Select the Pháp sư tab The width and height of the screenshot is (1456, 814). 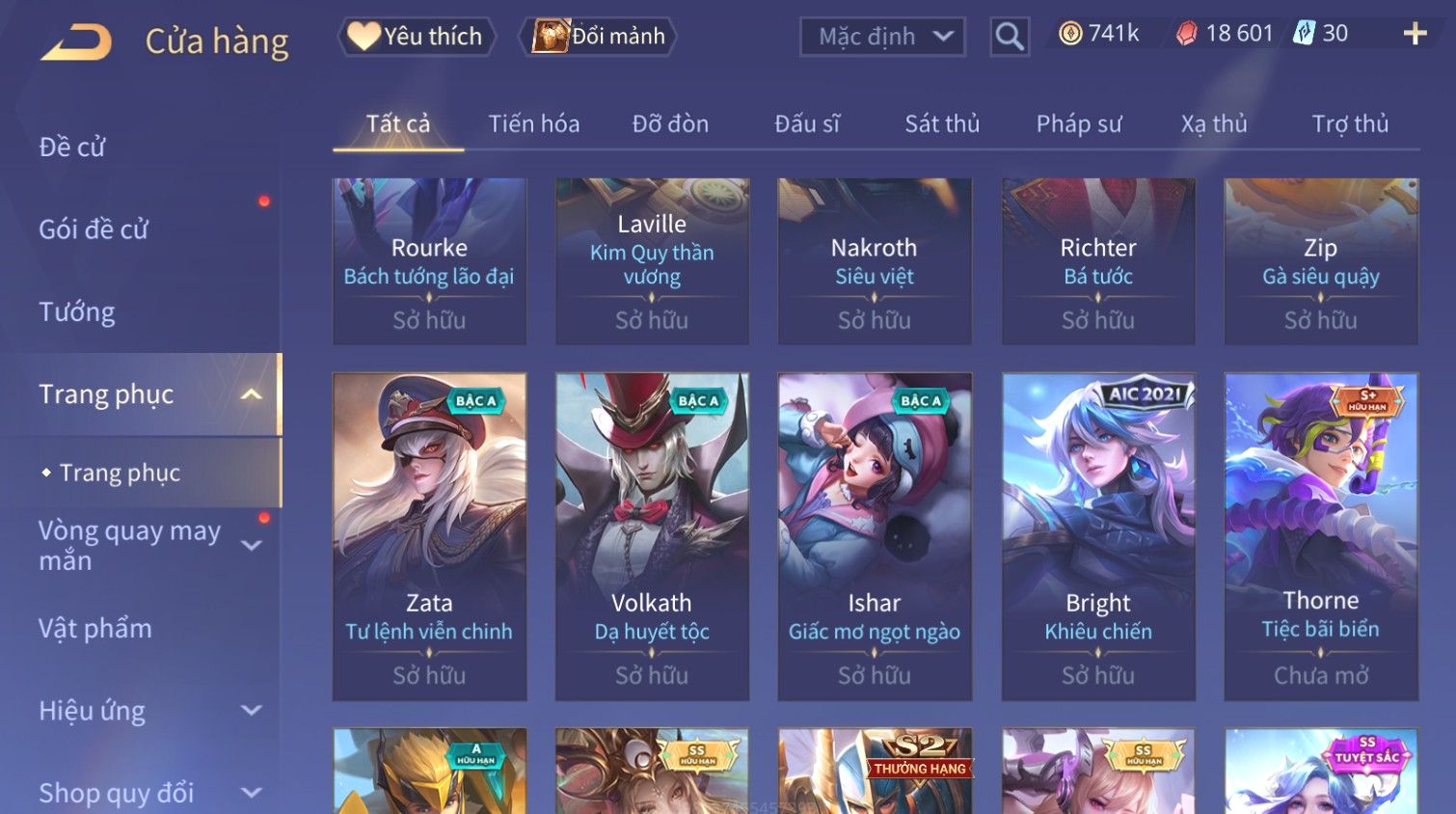pos(1079,124)
